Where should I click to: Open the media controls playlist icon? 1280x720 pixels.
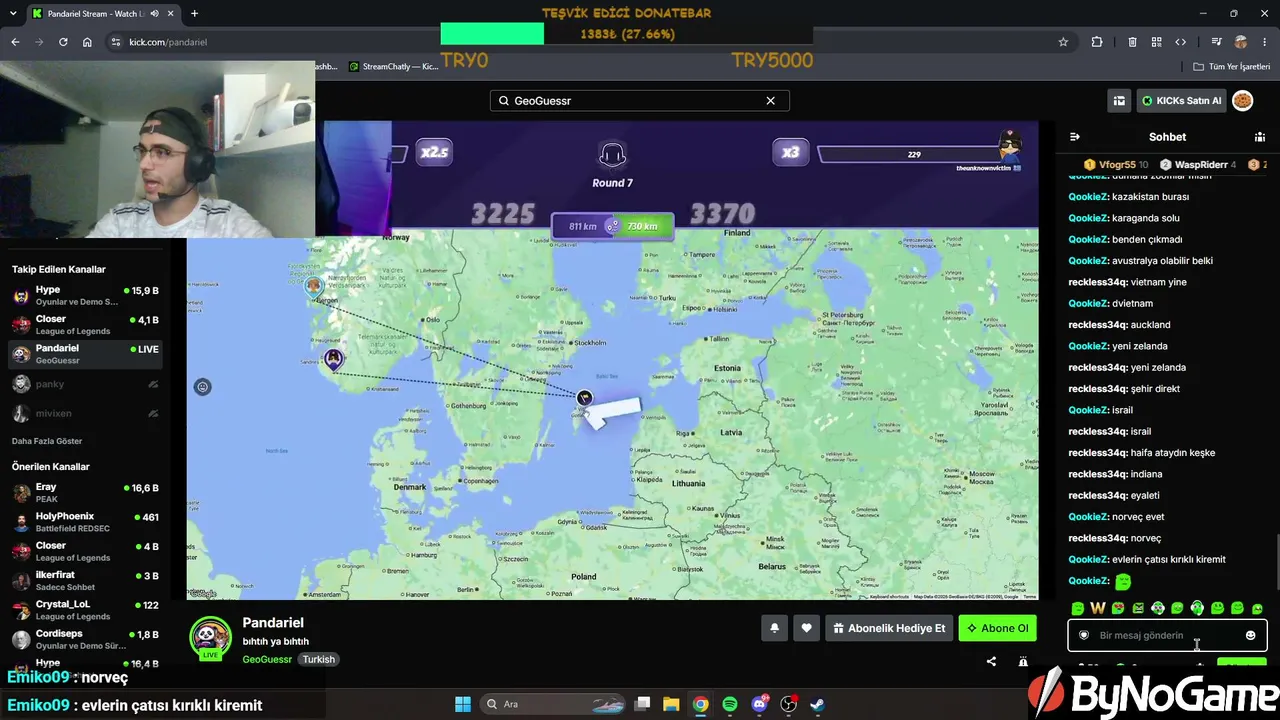pyautogui.click(x=1216, y=42)
